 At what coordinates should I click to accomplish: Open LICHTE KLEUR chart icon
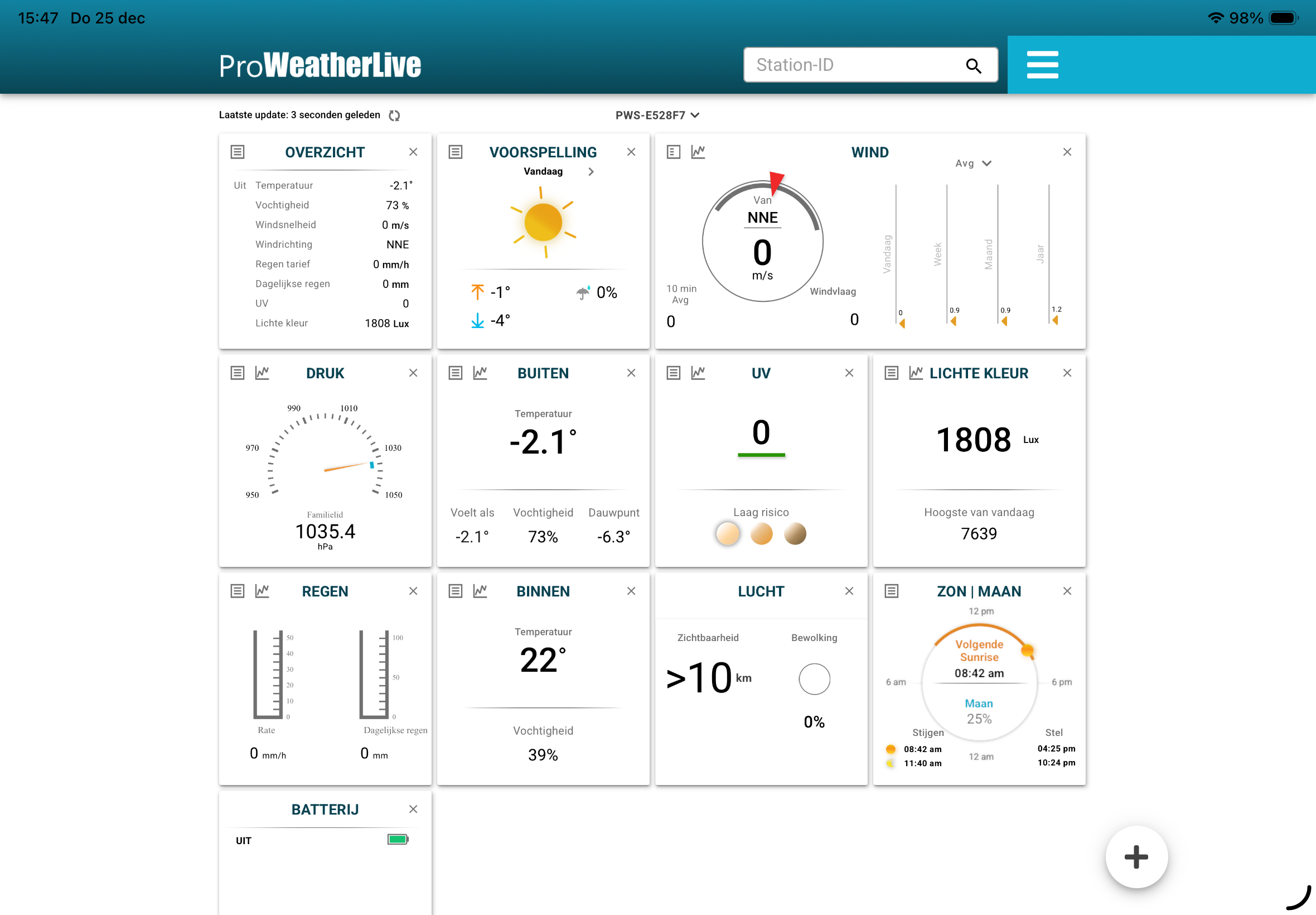point(916,373)
